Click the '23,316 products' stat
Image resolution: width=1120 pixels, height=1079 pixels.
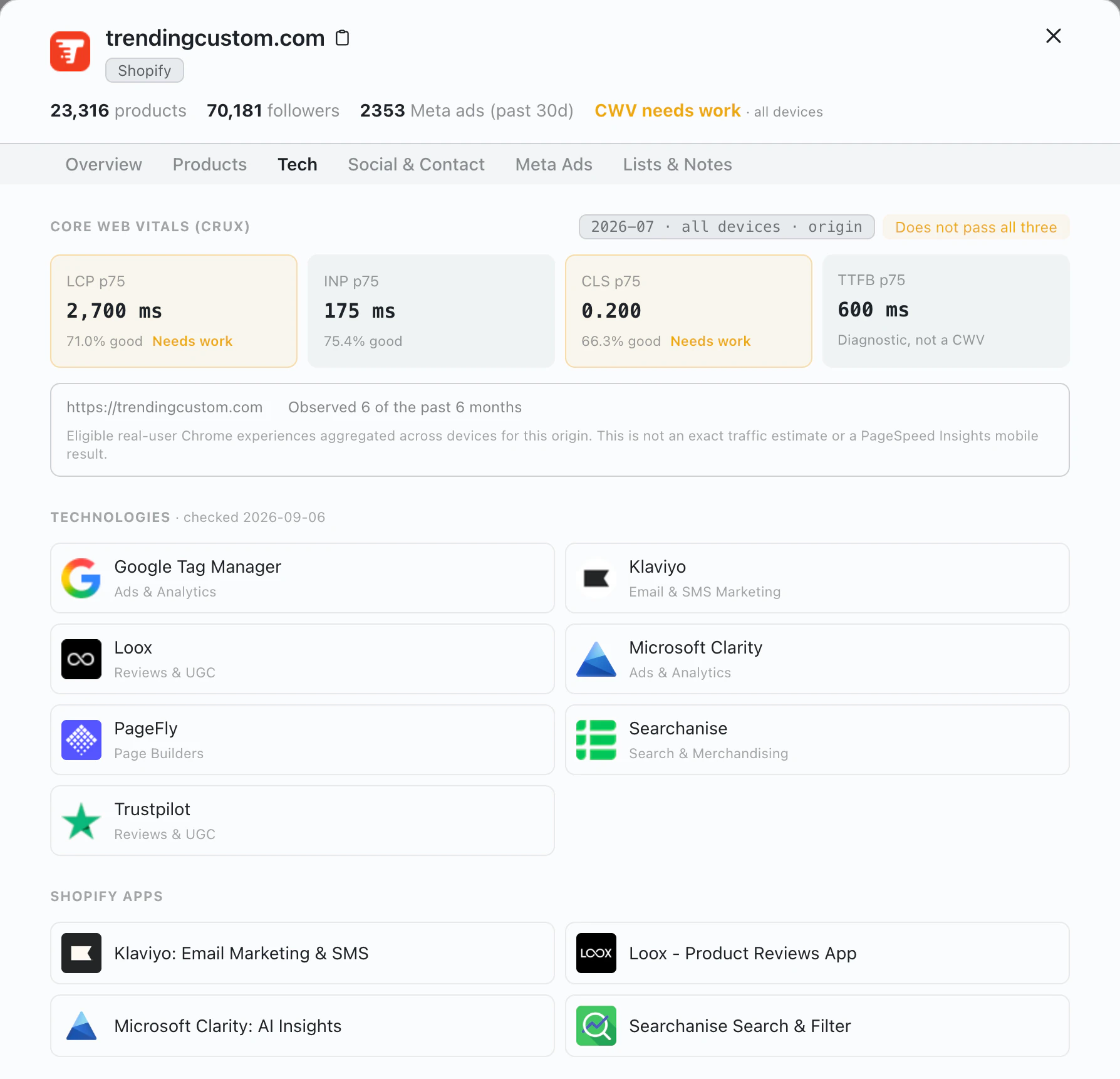pyautogui.click(x=118, y=110)
